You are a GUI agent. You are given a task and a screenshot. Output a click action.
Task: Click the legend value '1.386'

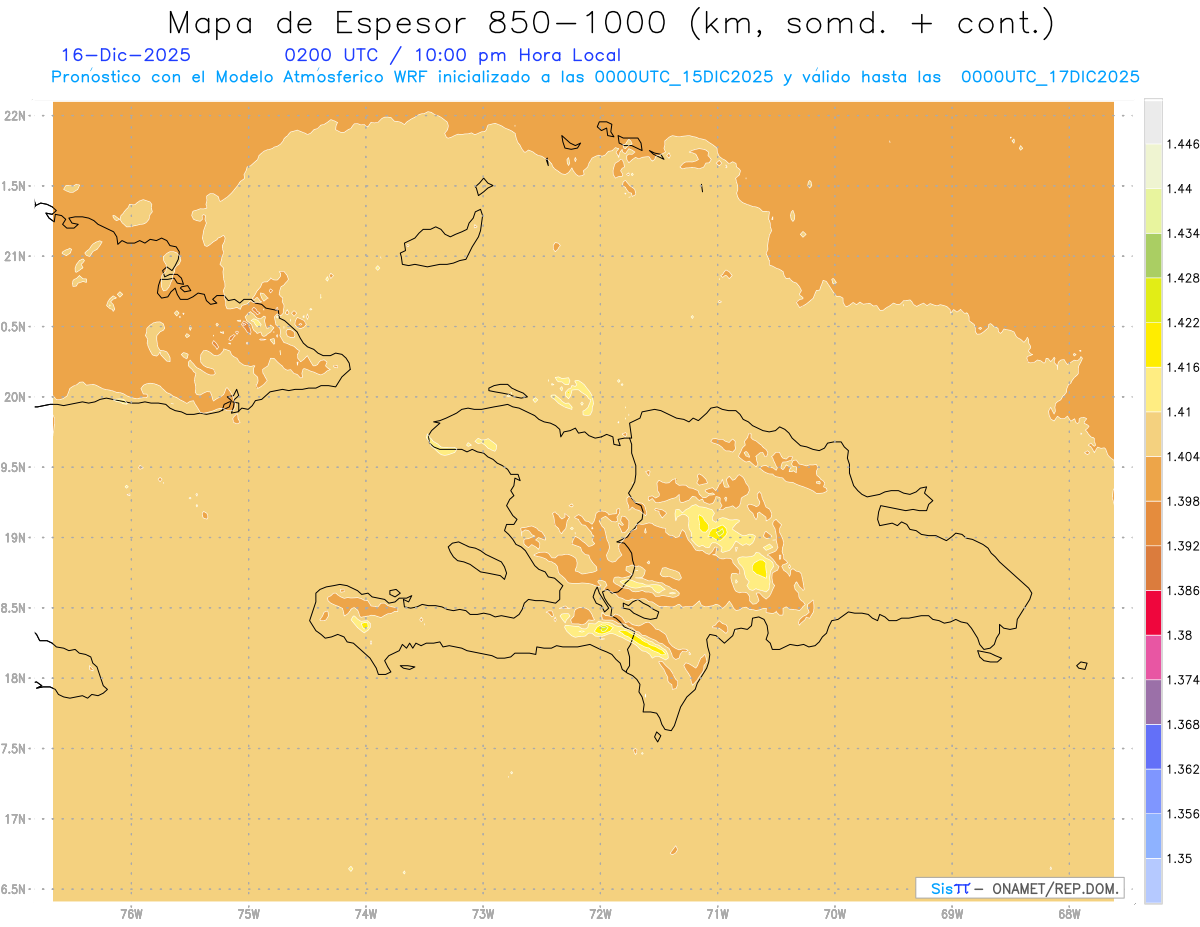1185,590
